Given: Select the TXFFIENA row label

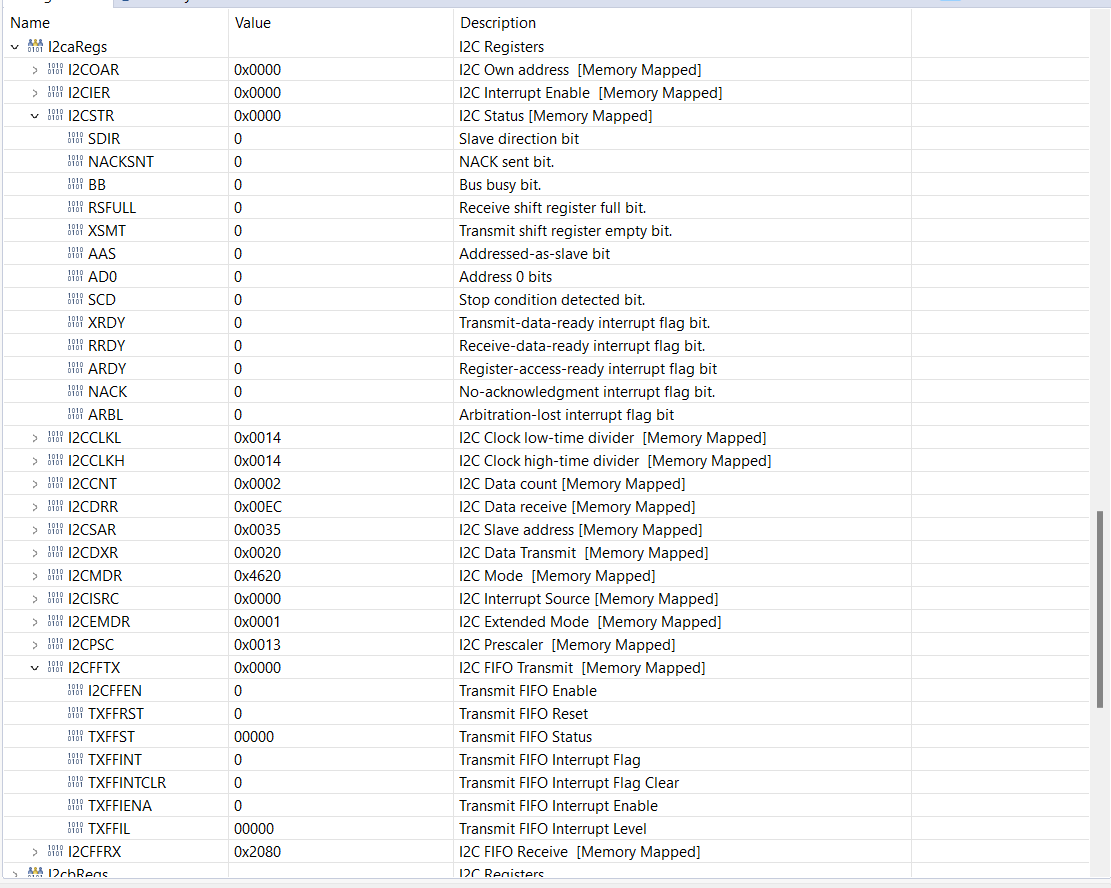Looking at the screenshot, I should pyautogui.click(x=120, y=806).
